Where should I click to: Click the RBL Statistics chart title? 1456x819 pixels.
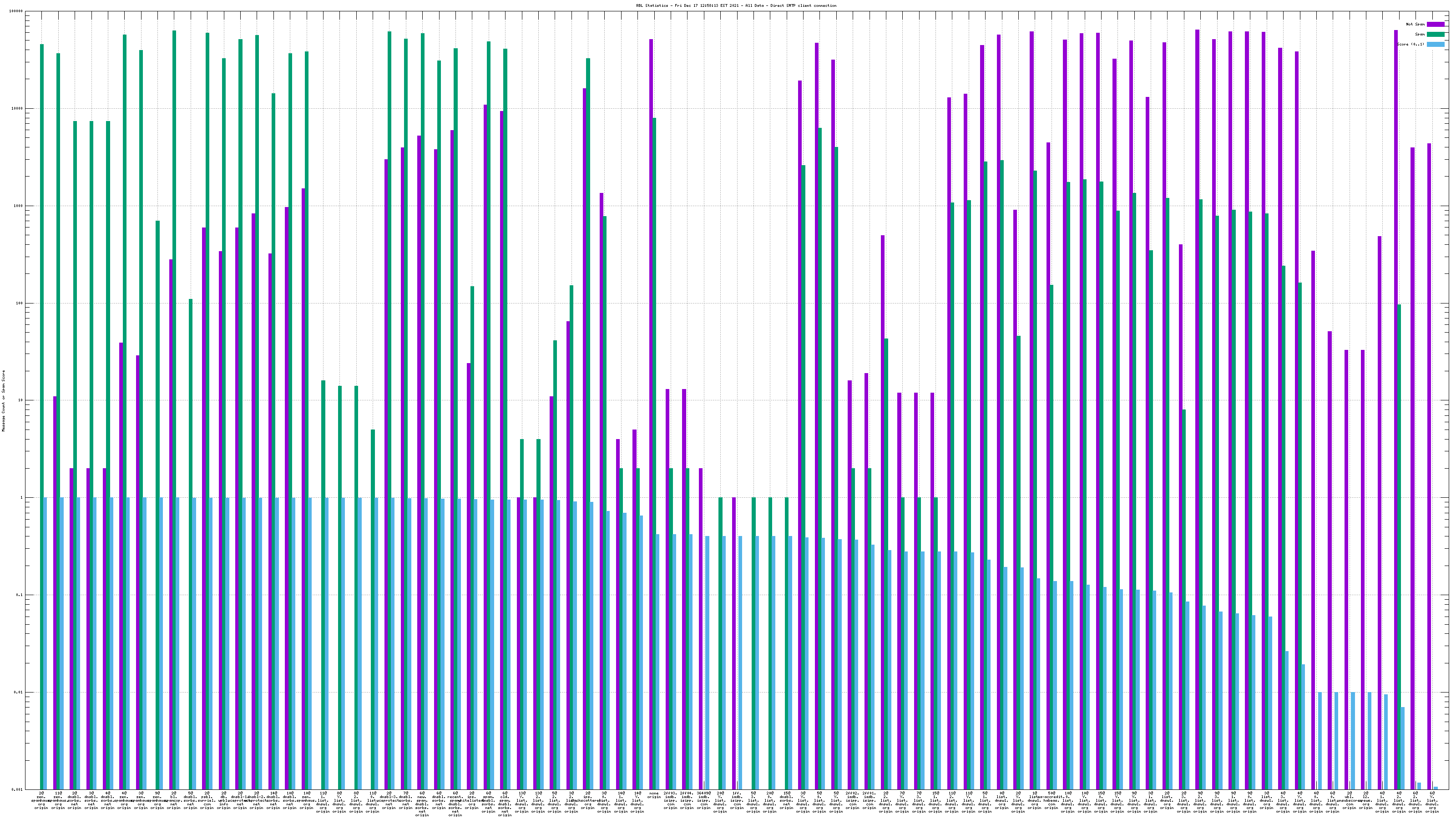tap(736, 5)
